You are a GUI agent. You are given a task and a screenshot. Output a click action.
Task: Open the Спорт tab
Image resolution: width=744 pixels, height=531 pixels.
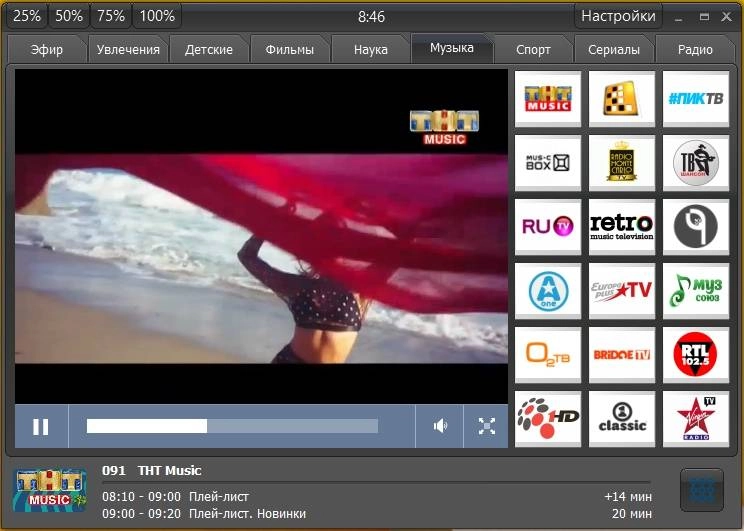pos(533,49)
